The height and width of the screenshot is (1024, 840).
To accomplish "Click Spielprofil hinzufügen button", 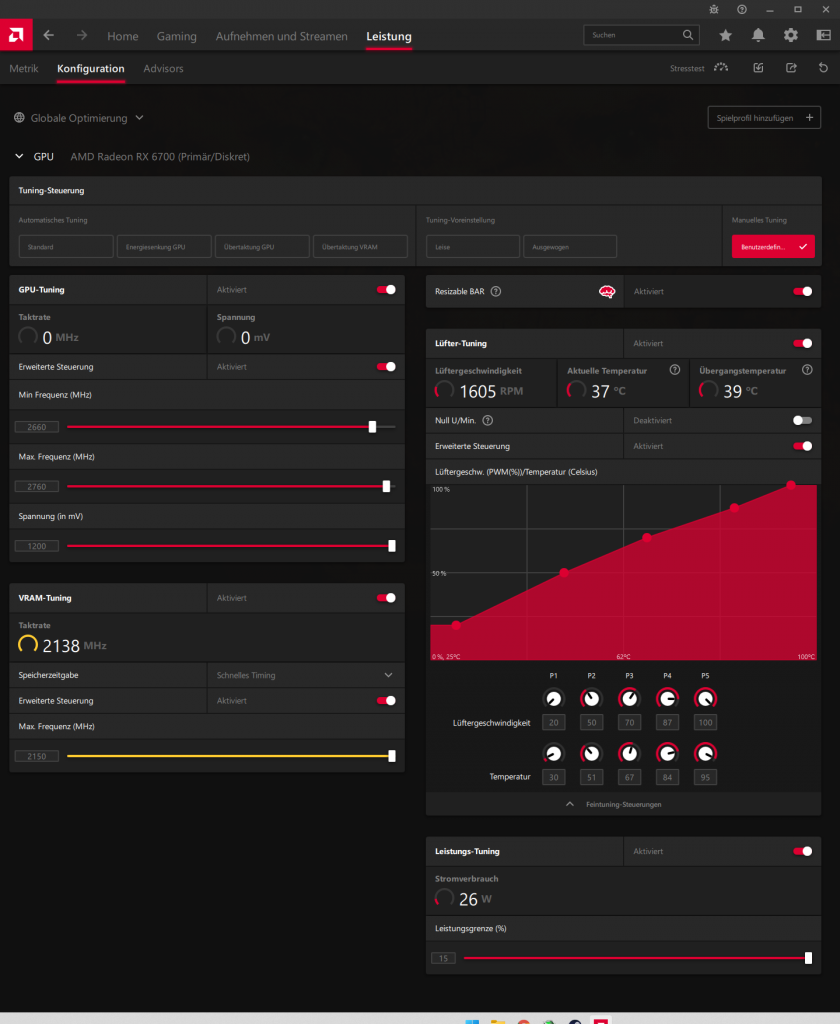I will pyautogui.click(x=764, y=118).
